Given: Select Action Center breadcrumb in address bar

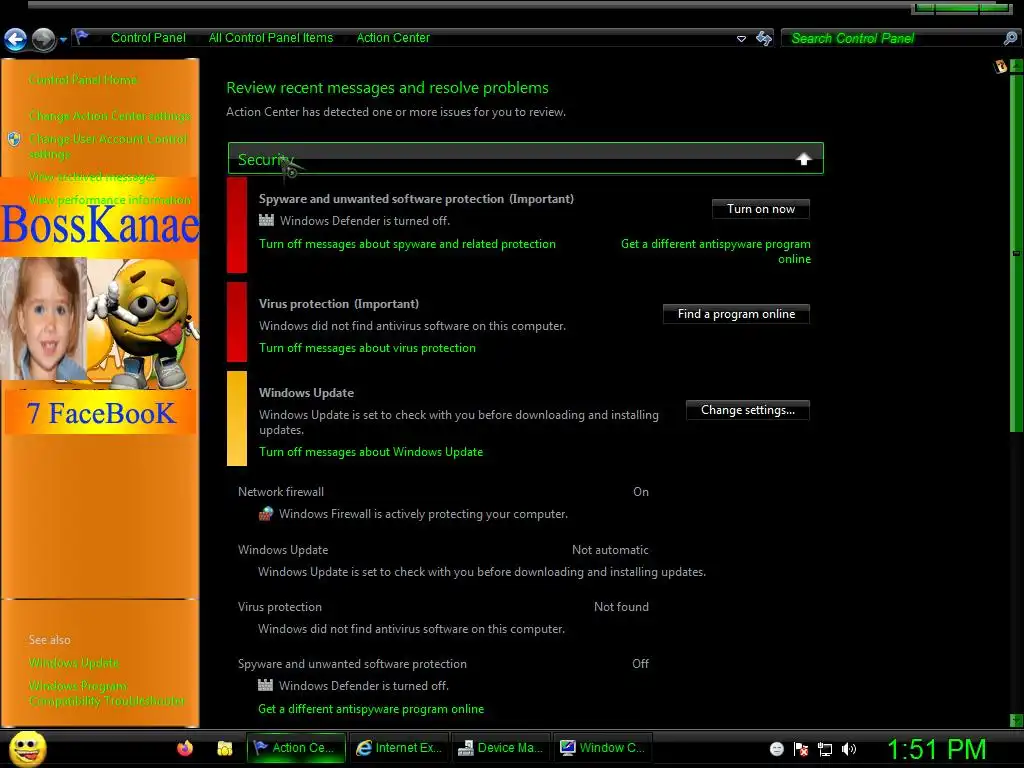Looking at the screenshot, I should click(392, 38).
